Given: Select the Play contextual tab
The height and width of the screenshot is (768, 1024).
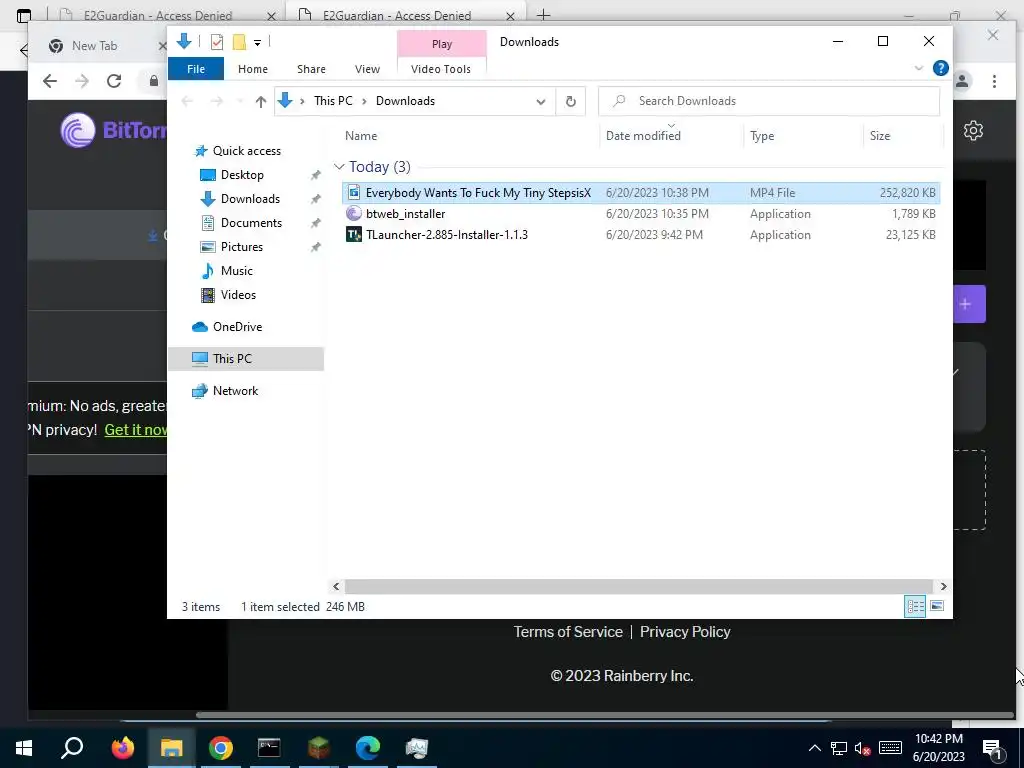Looking at the screenshot, I should [441, 44].
